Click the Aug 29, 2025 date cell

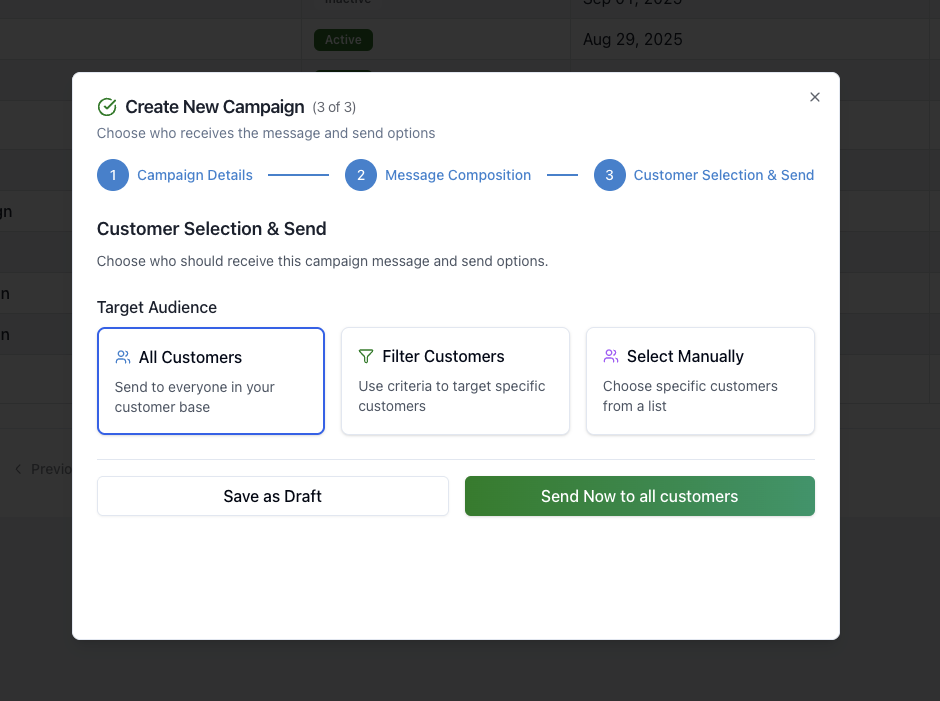coord(632,40)
